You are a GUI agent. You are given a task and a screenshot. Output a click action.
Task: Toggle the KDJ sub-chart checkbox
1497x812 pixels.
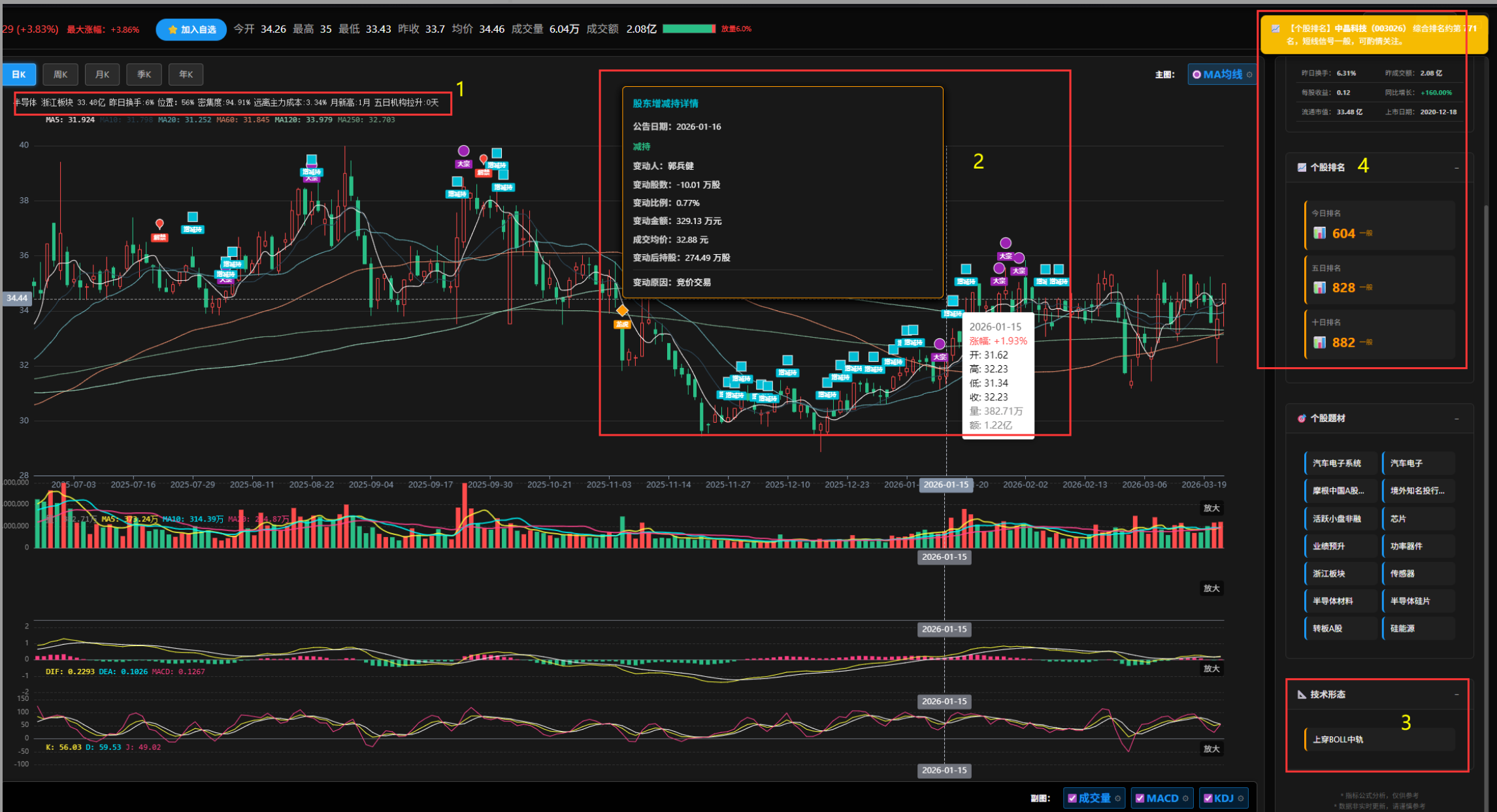1208,798
